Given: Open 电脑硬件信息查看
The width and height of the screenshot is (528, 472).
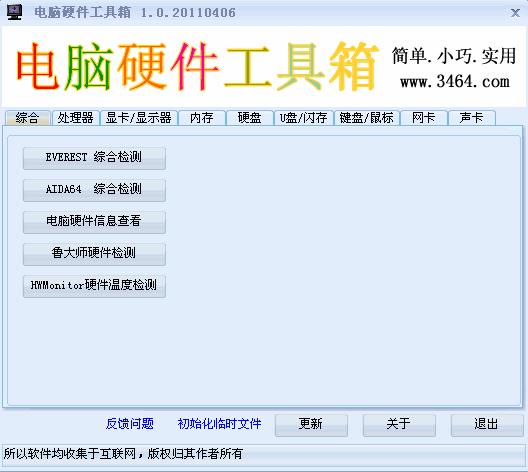Looking at the screenshot, I should tap(94, 222).
